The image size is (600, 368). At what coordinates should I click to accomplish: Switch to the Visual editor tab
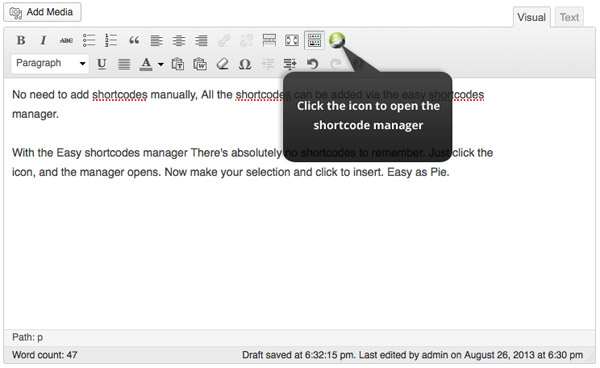pyautogui.click(x=532, y=17)
